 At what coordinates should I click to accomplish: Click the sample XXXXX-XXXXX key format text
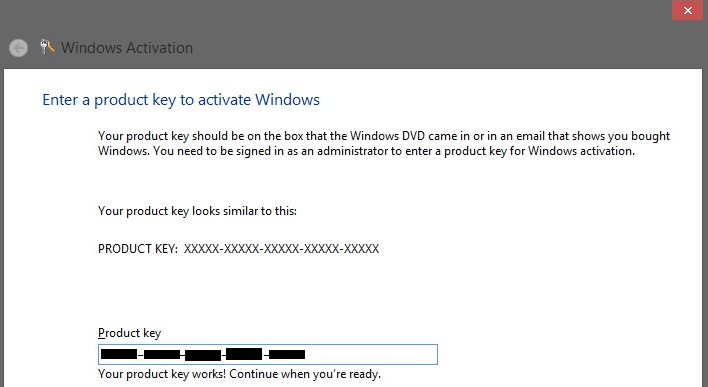[281, 249]
